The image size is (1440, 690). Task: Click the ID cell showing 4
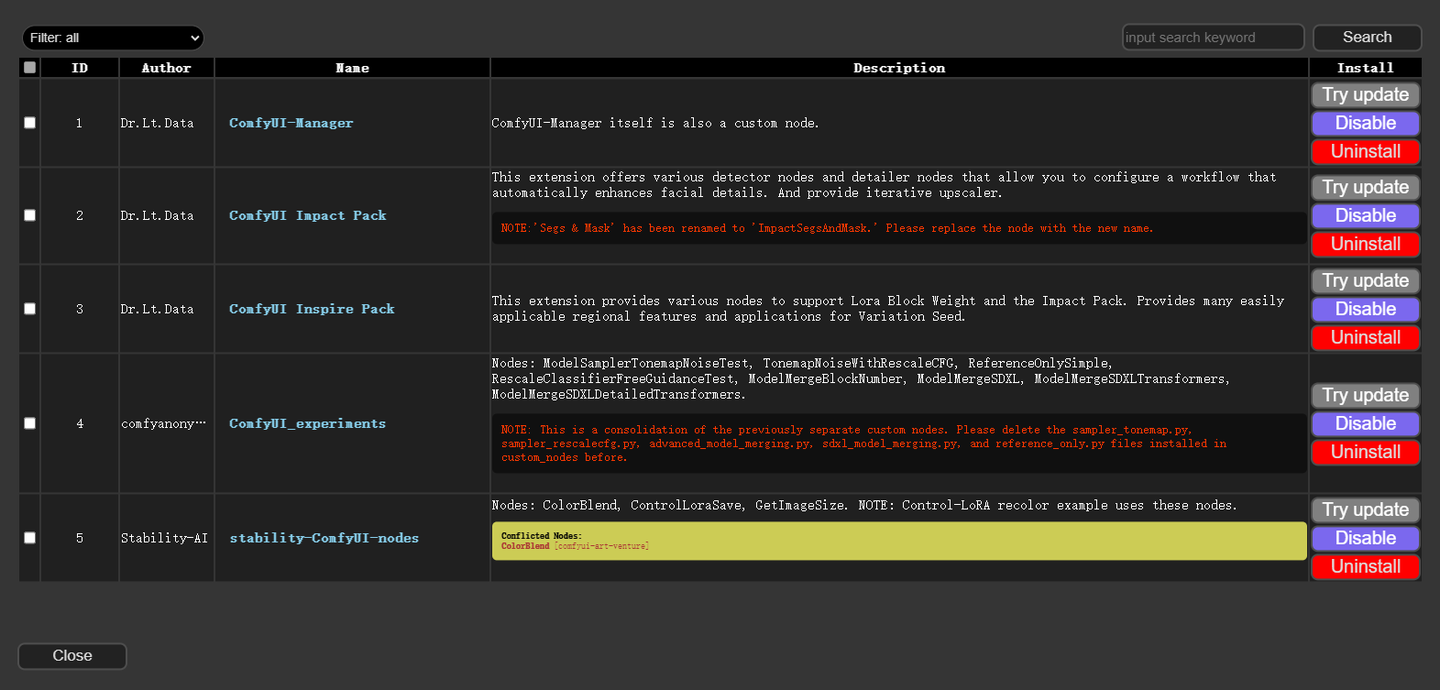(x=80, y=424)
